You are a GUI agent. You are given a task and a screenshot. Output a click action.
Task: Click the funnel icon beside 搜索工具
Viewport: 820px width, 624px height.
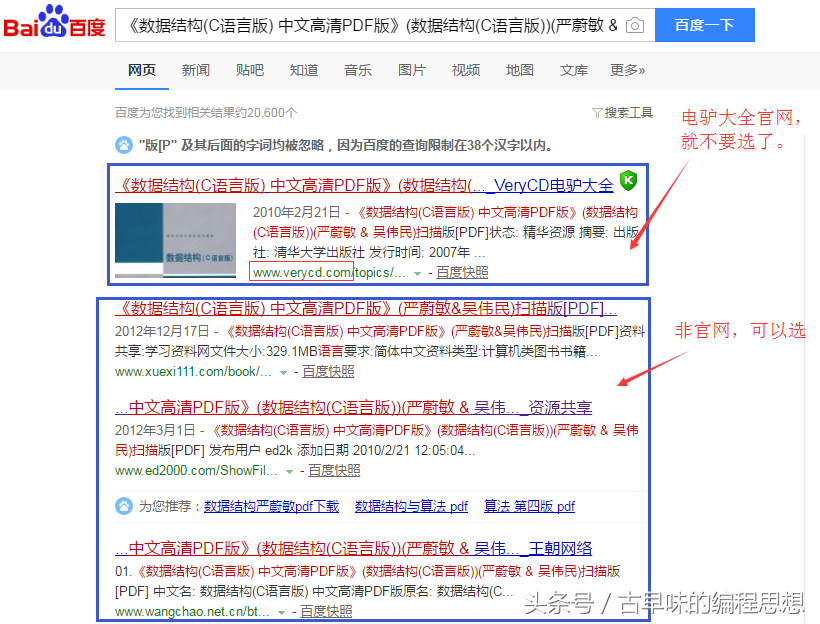pyautogui.click(x=597, y=113)
